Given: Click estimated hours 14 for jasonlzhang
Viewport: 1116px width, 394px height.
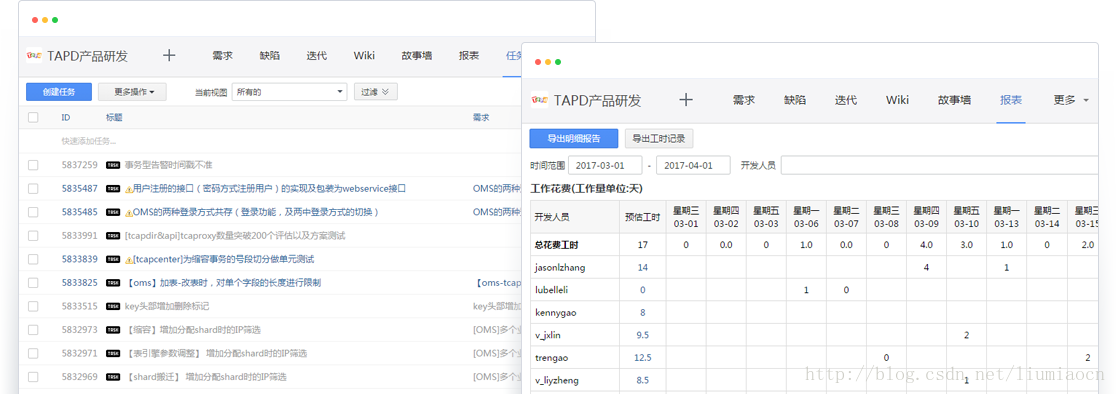Looking at the screenshot, I should pyautogui.click(x=643, y=267).
